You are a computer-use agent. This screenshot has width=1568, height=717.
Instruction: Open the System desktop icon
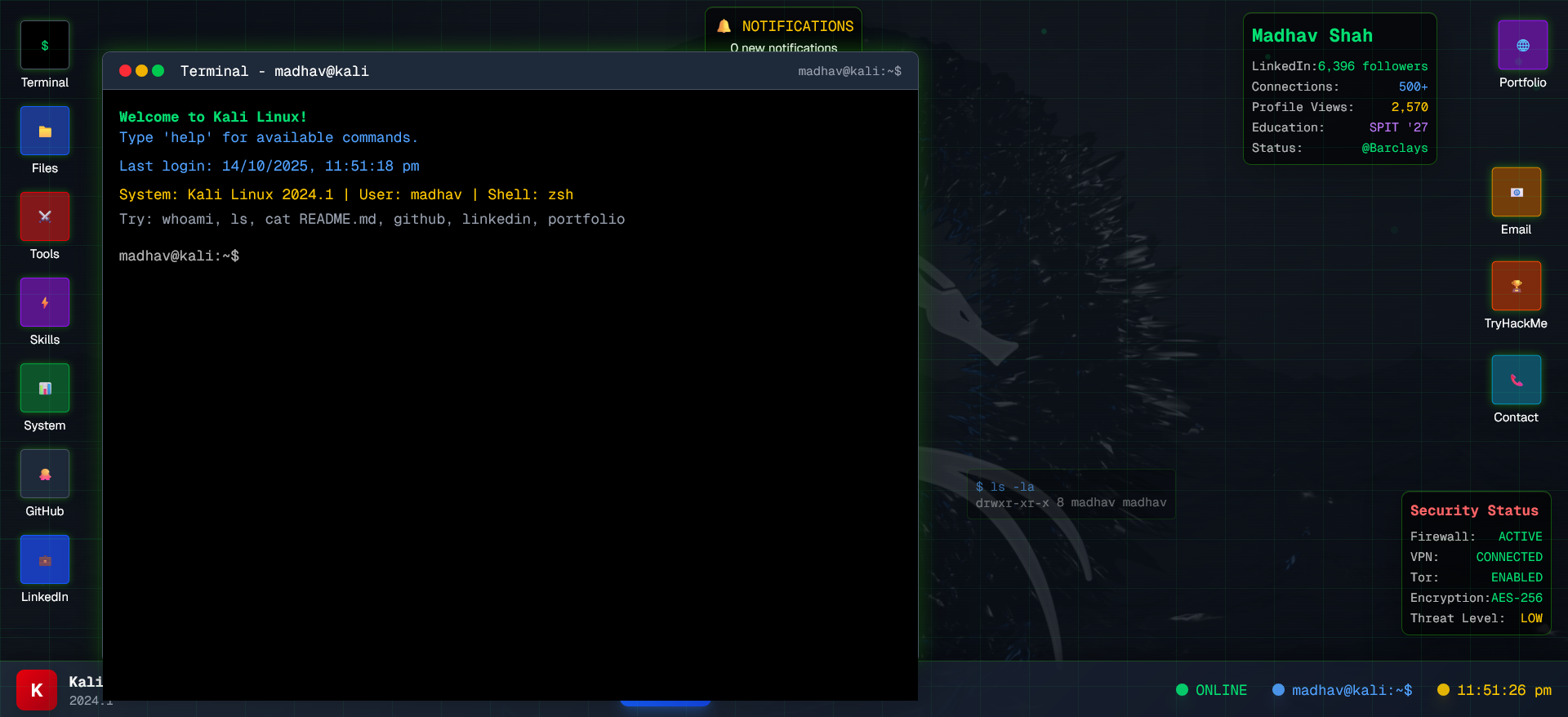tap(45, 397)
